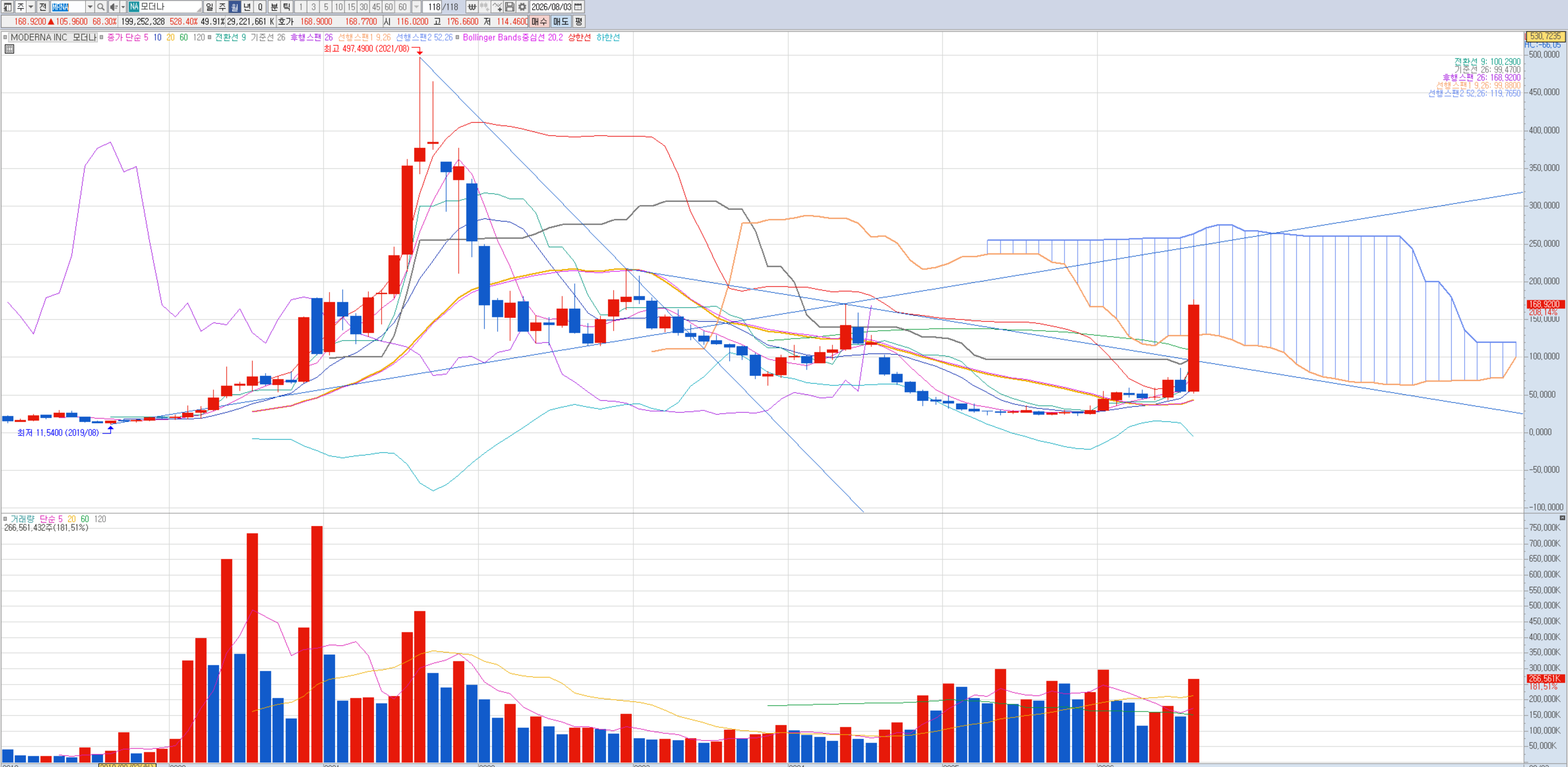The image size is (1568, 767).
Task: Expand the interval list dropdown arrow
Action: 416,7
